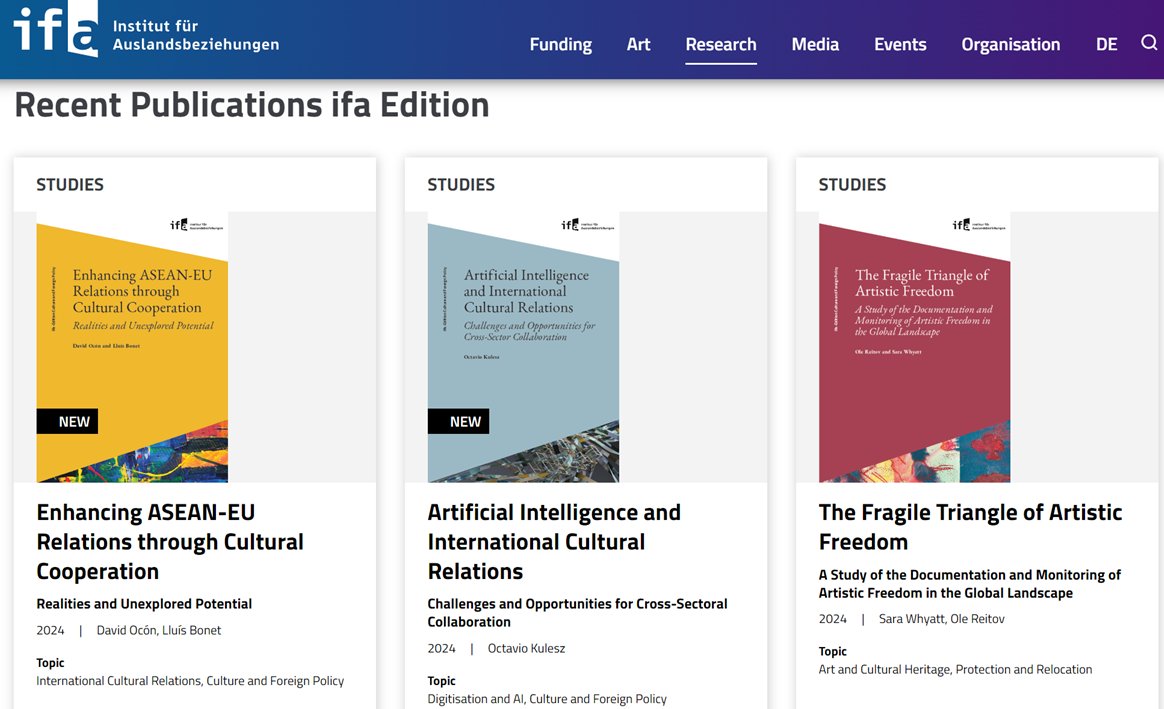The height and width of the screenshot is (709, 1164).
Task: Open the Funding menu
Action: [560, 45]
